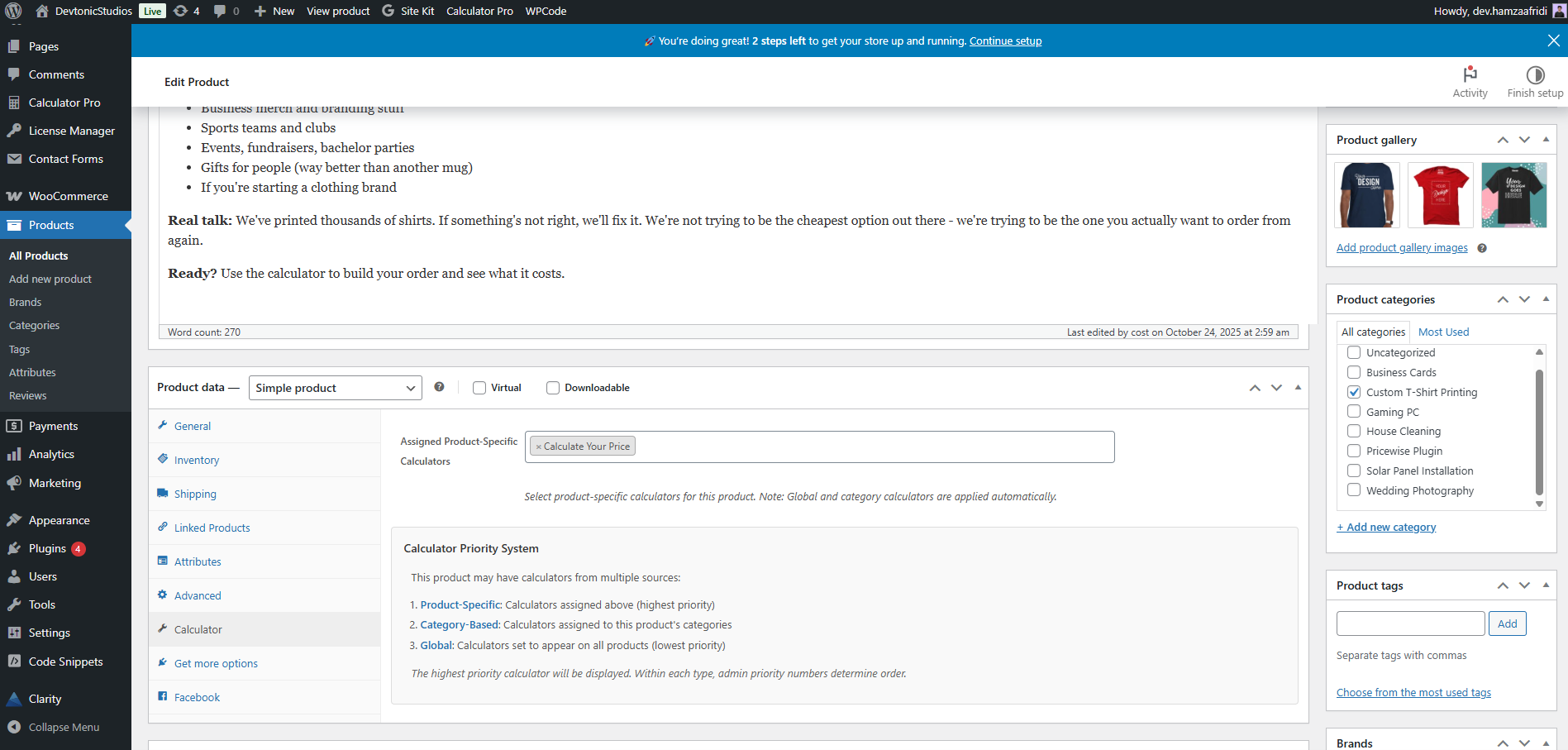Toggle the Product tags panel arrow
The height and width of the screenshot is (750, 1568).
point(1546,585)
